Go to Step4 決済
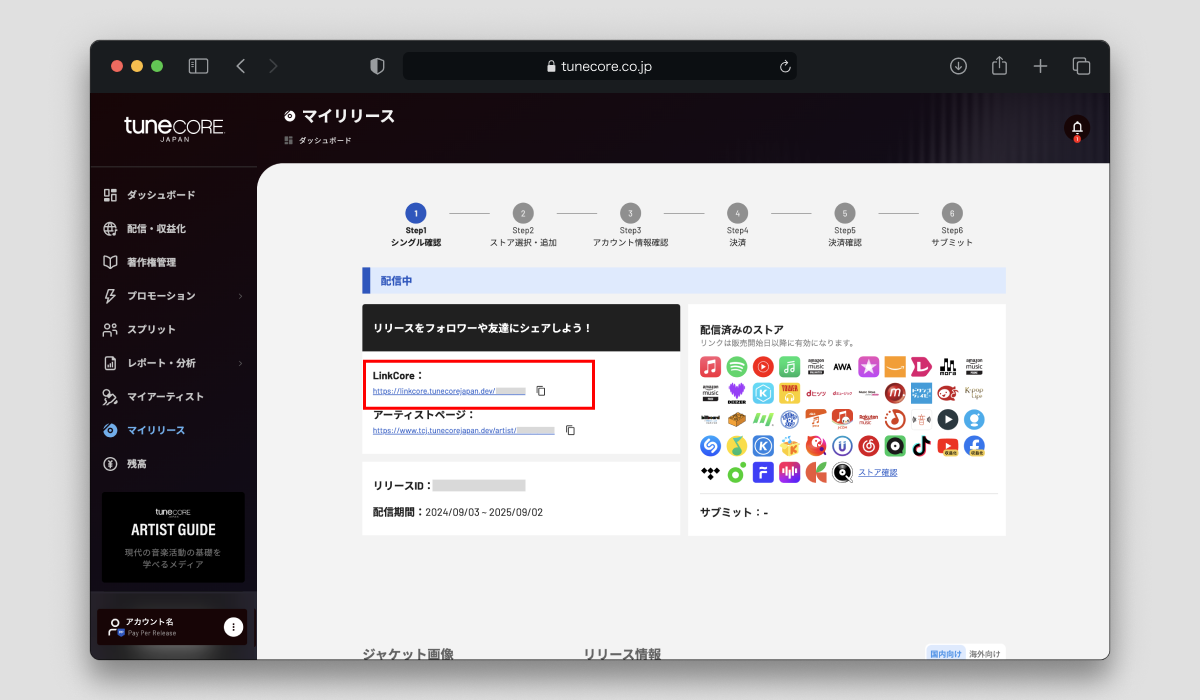Image resolution: width=1200 pixels, height=700 pixels. coord(737,224)
